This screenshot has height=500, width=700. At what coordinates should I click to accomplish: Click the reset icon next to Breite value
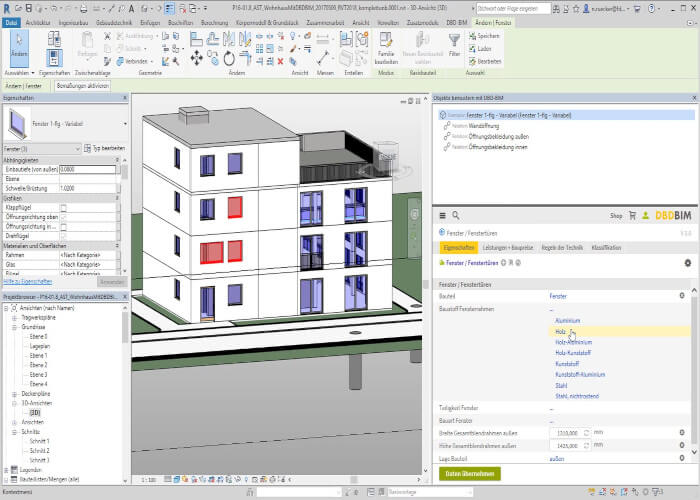[x=587, y=433]
